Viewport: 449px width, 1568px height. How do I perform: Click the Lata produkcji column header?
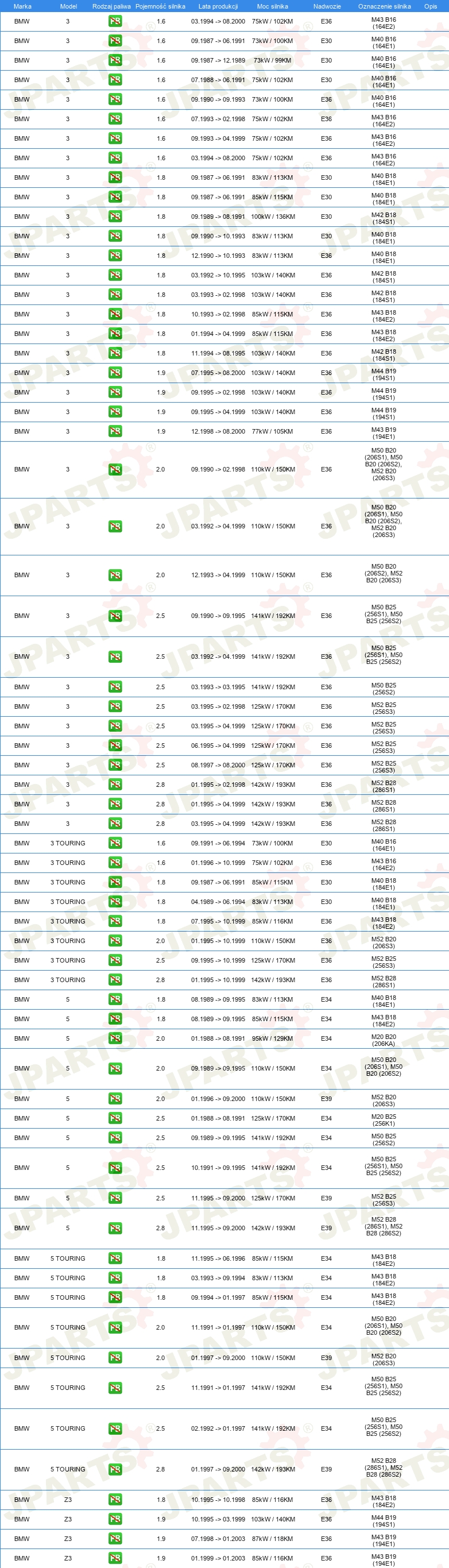[x=218, y=6]
